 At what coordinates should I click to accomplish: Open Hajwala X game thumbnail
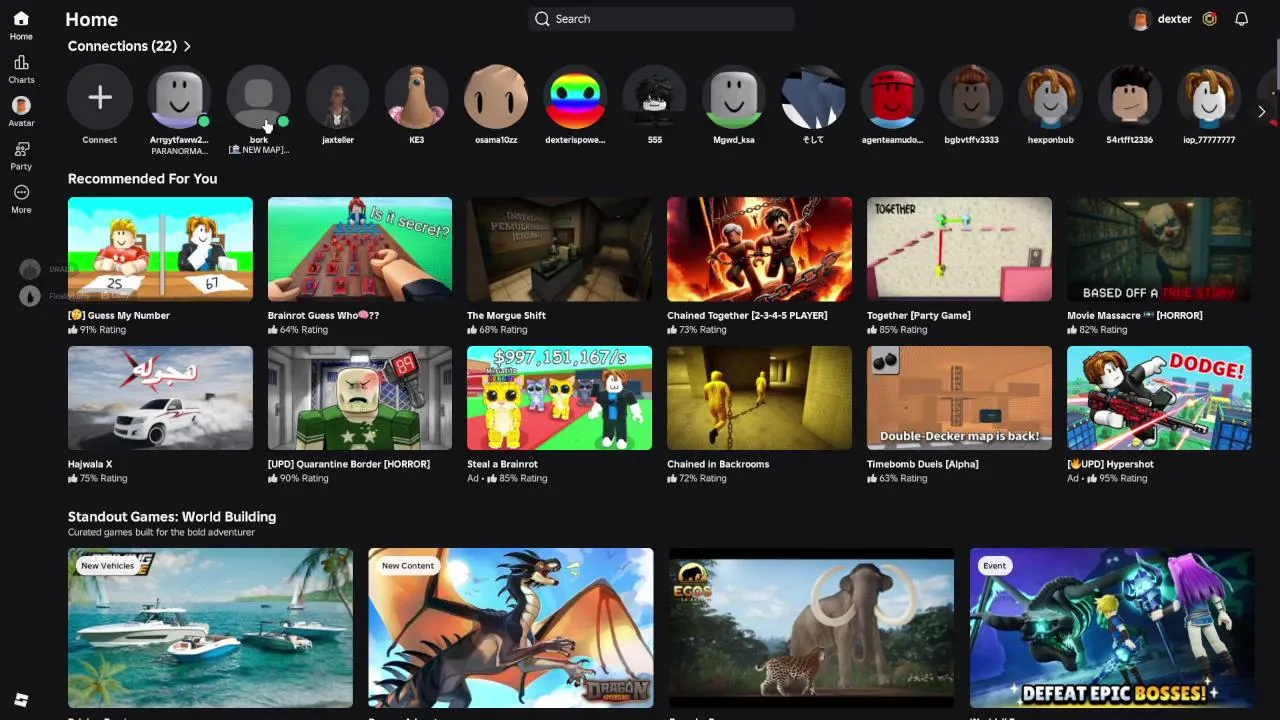[160, 398]
